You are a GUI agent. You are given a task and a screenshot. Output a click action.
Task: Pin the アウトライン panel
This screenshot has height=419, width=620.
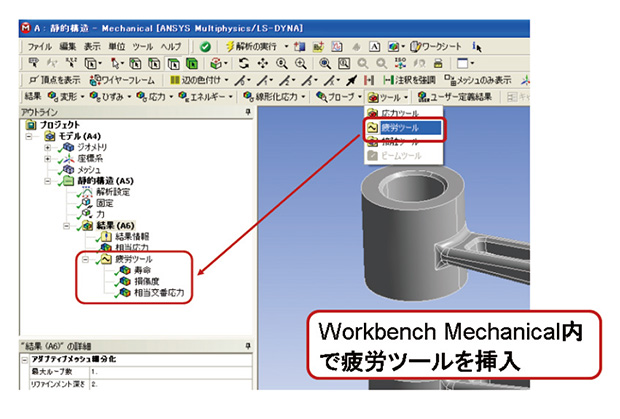248,112
